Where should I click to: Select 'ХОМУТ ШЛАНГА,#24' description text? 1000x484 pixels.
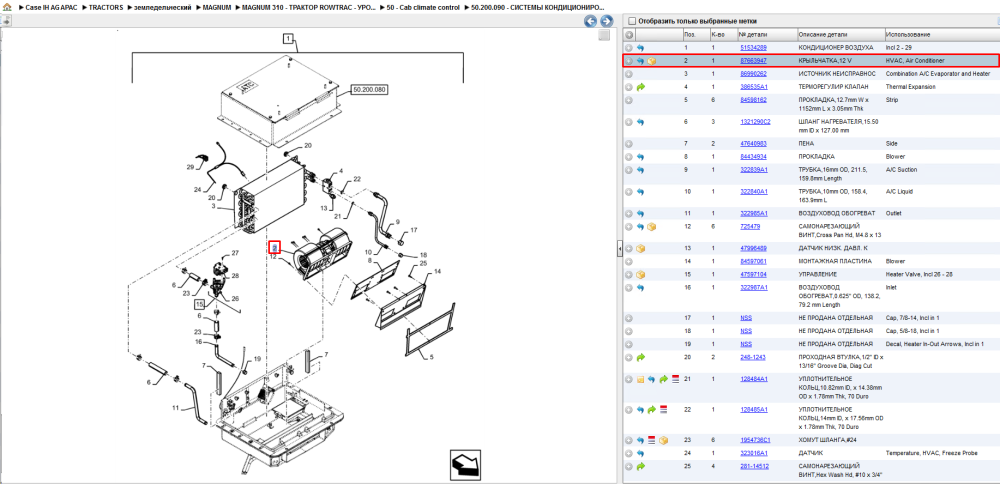[x=827, y=440]
